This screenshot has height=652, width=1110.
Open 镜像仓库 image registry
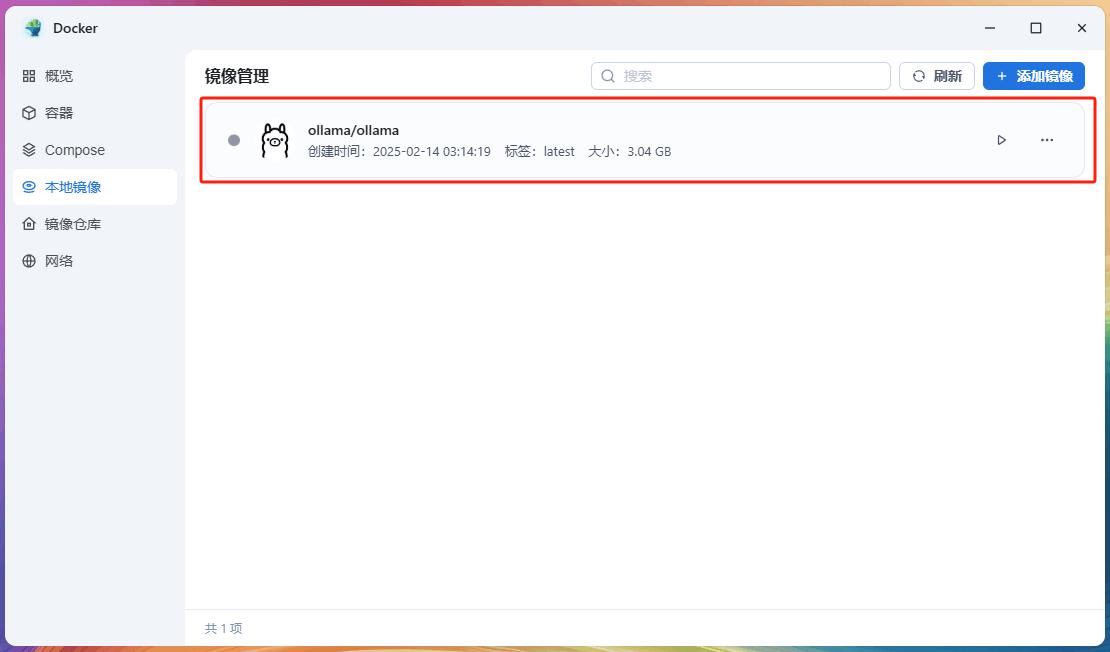pos(72,224)
